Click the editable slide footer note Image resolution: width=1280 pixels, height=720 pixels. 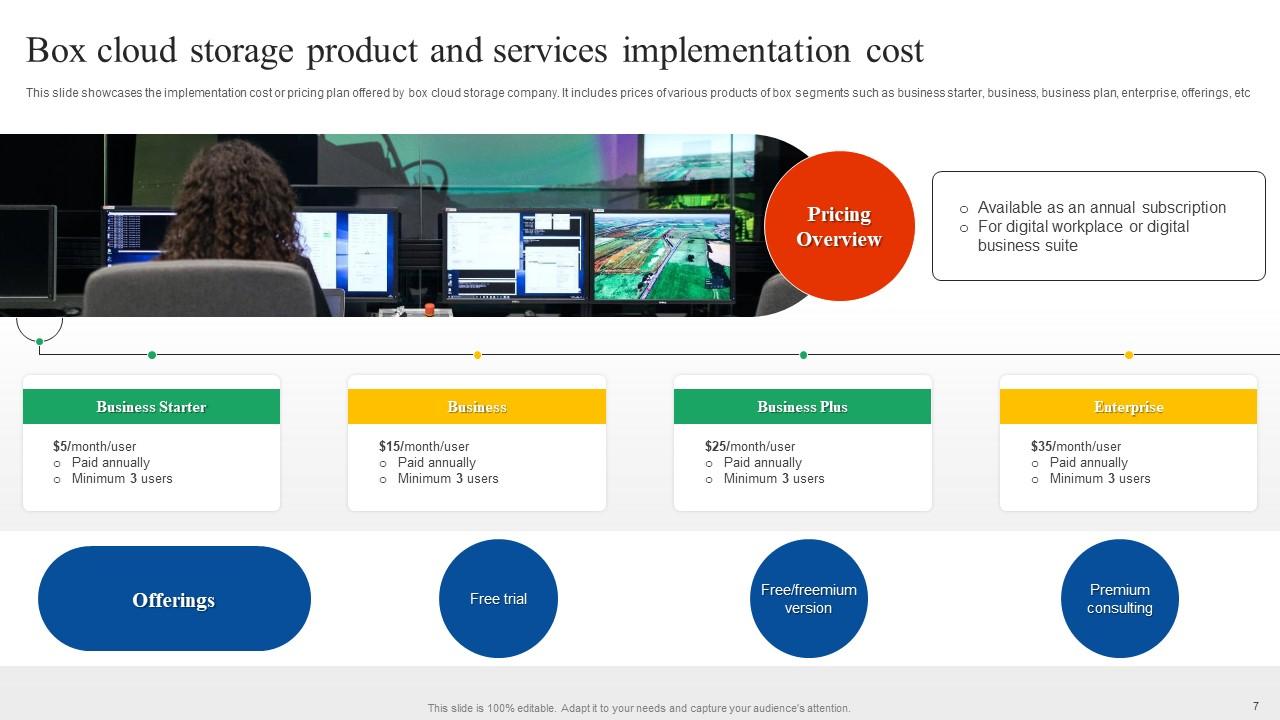point(638,707)
